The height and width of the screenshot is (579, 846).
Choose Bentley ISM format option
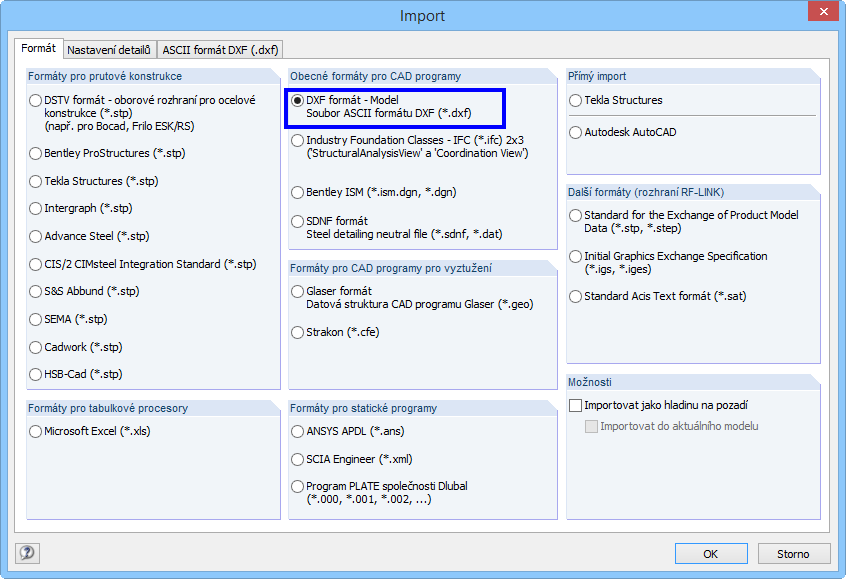pos(298,192)
